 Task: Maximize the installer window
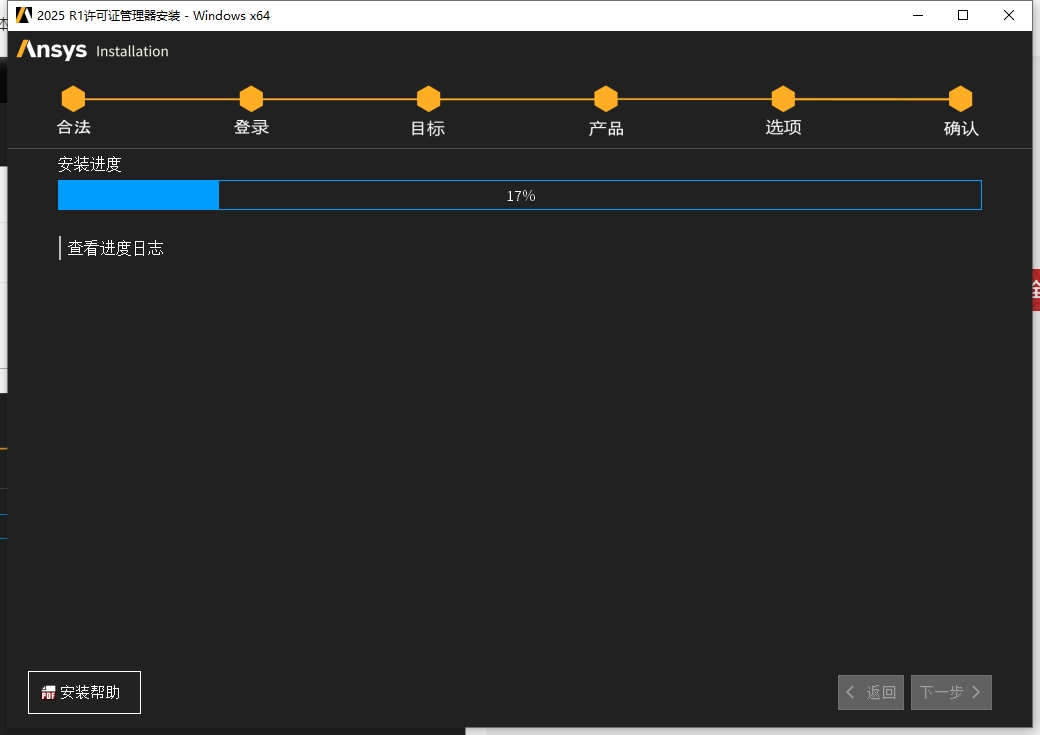963,15
